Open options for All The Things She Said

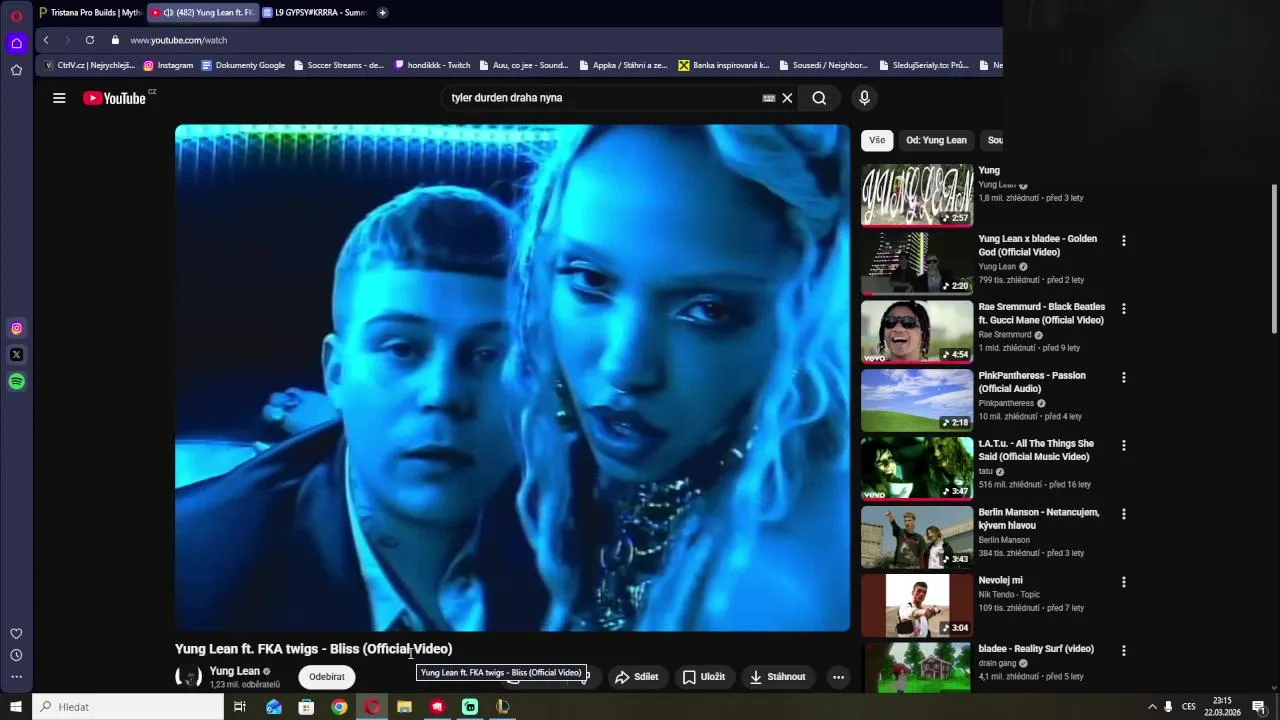1124,446
